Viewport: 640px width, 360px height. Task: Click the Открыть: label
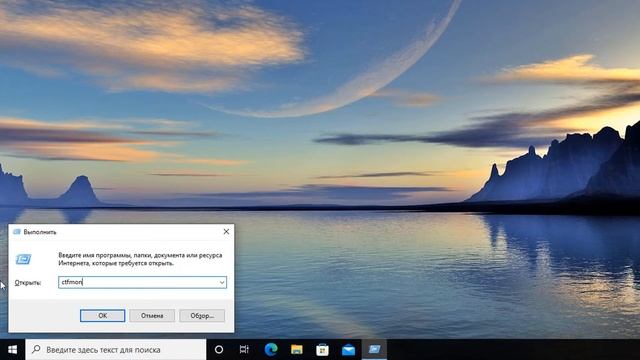(28, 282)
